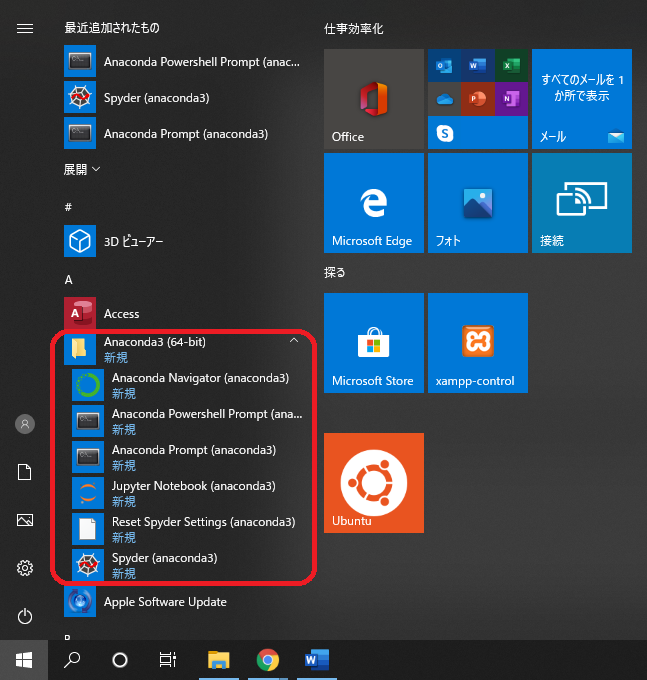Collapse the Anaconda3 (64-bit) folder chevron
This screenshot has height=680, width=647.
click(294, 340)
